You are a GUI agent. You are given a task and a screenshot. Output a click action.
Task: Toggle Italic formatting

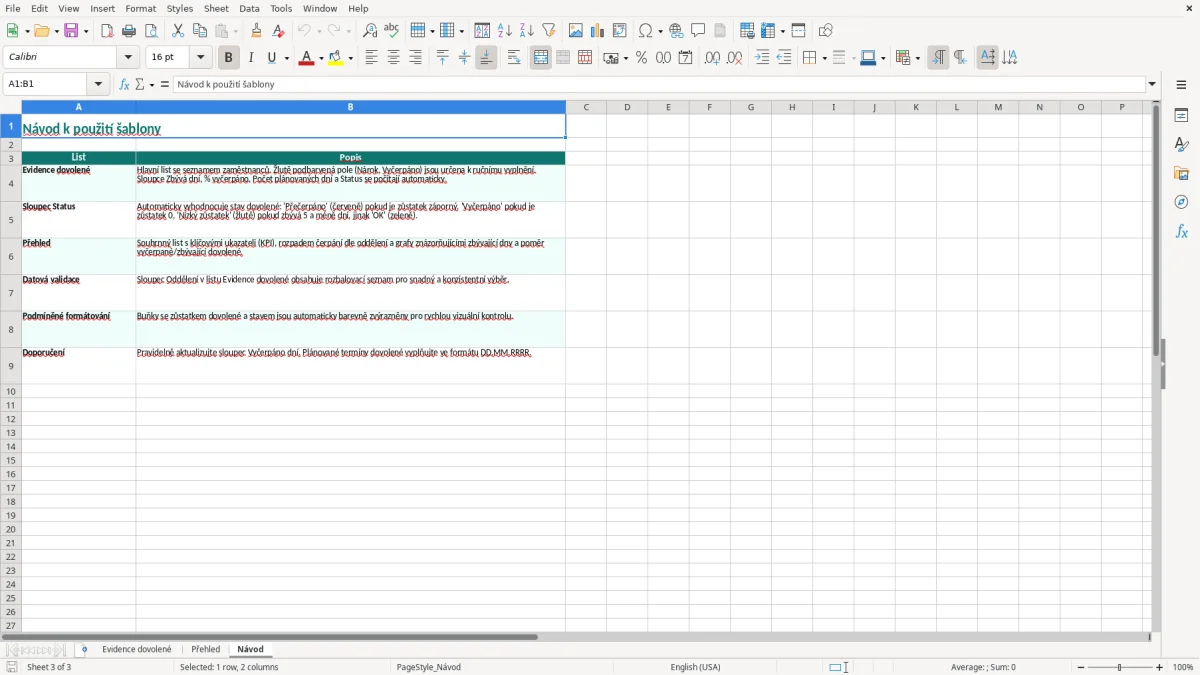coord(251,58)
